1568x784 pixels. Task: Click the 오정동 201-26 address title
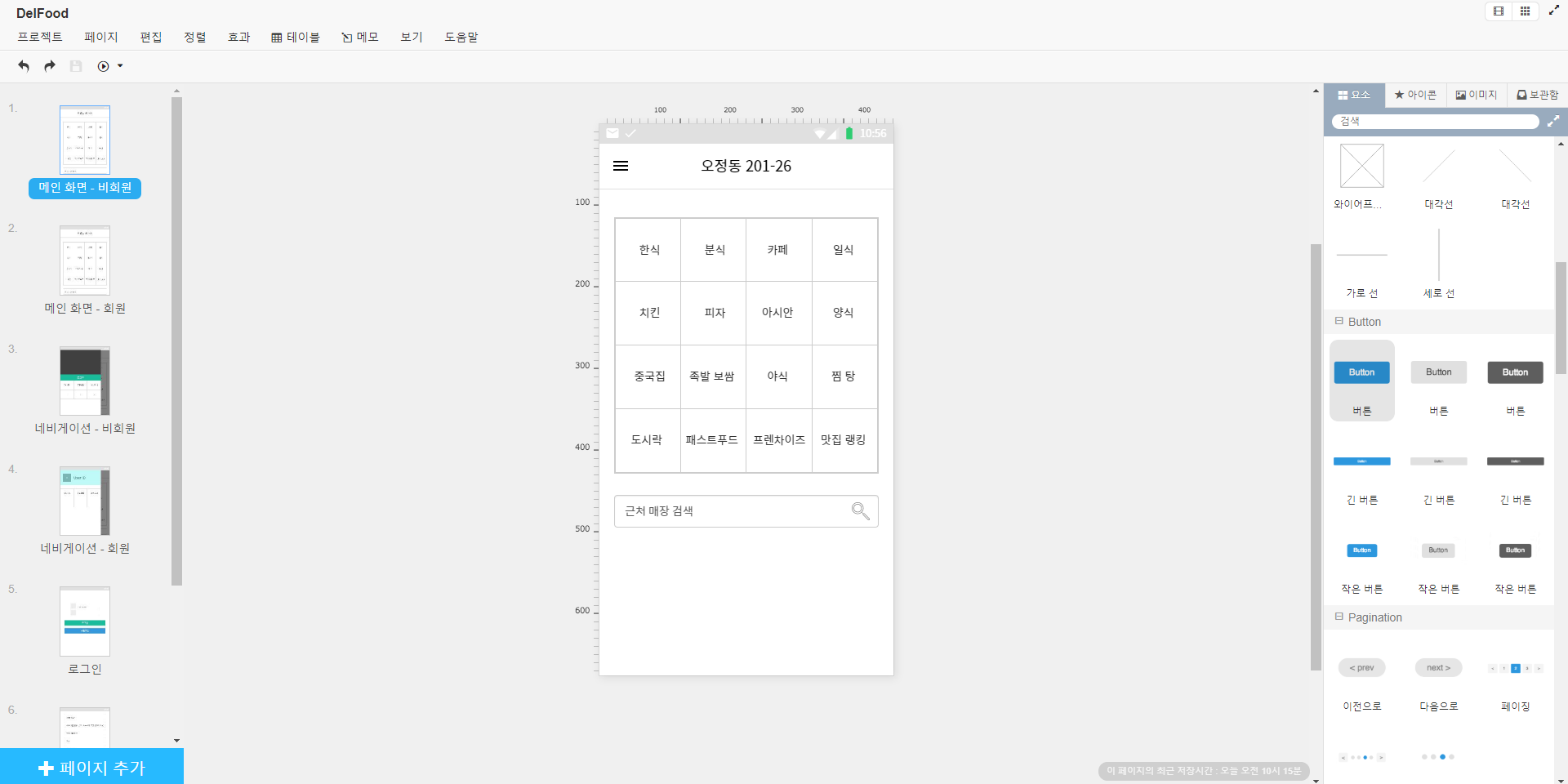(746, 166)
